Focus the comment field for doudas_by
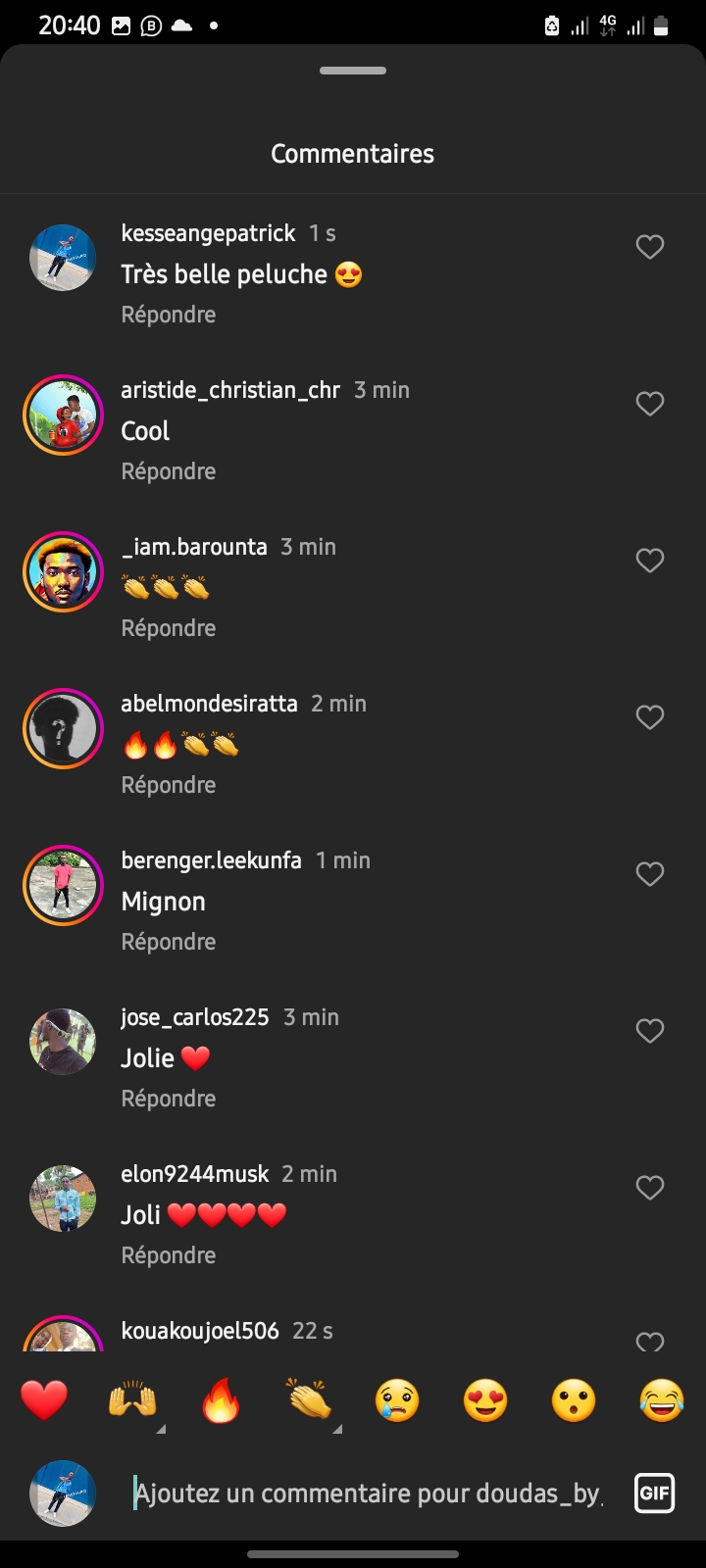Viewport: 706px width, 1568px height. 368,1494
